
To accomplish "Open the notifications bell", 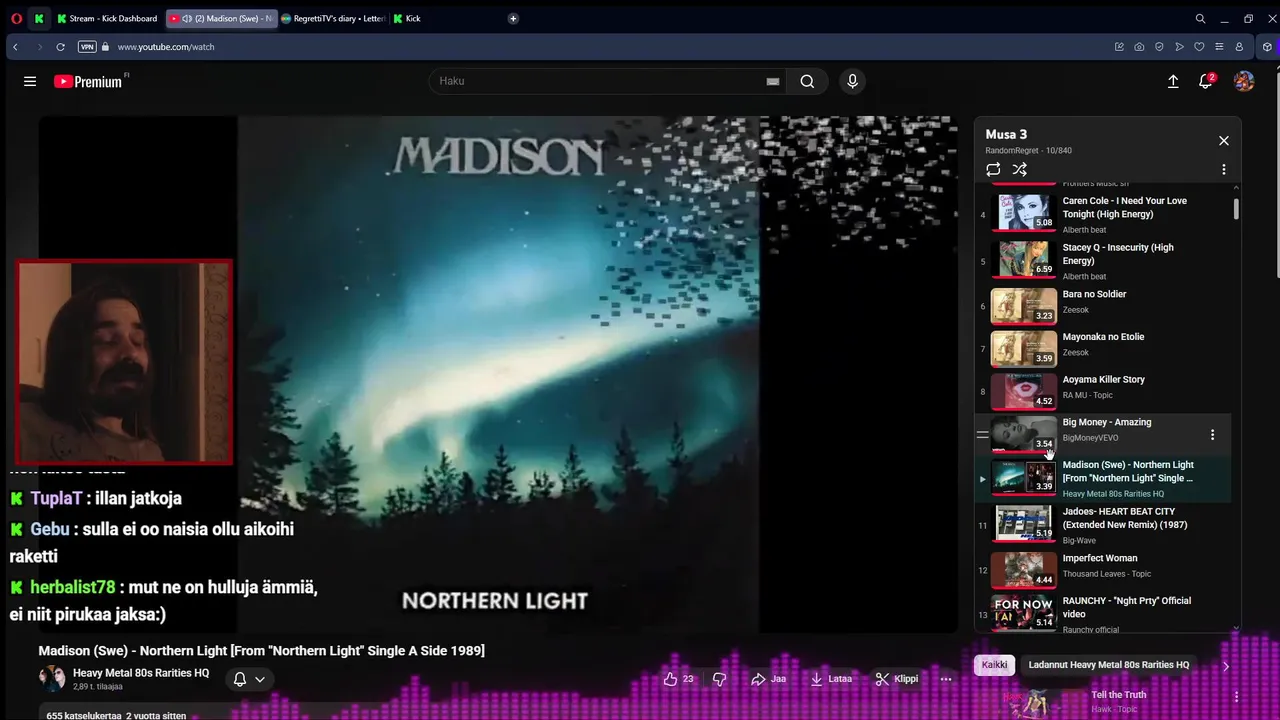I will (1206, 82).
